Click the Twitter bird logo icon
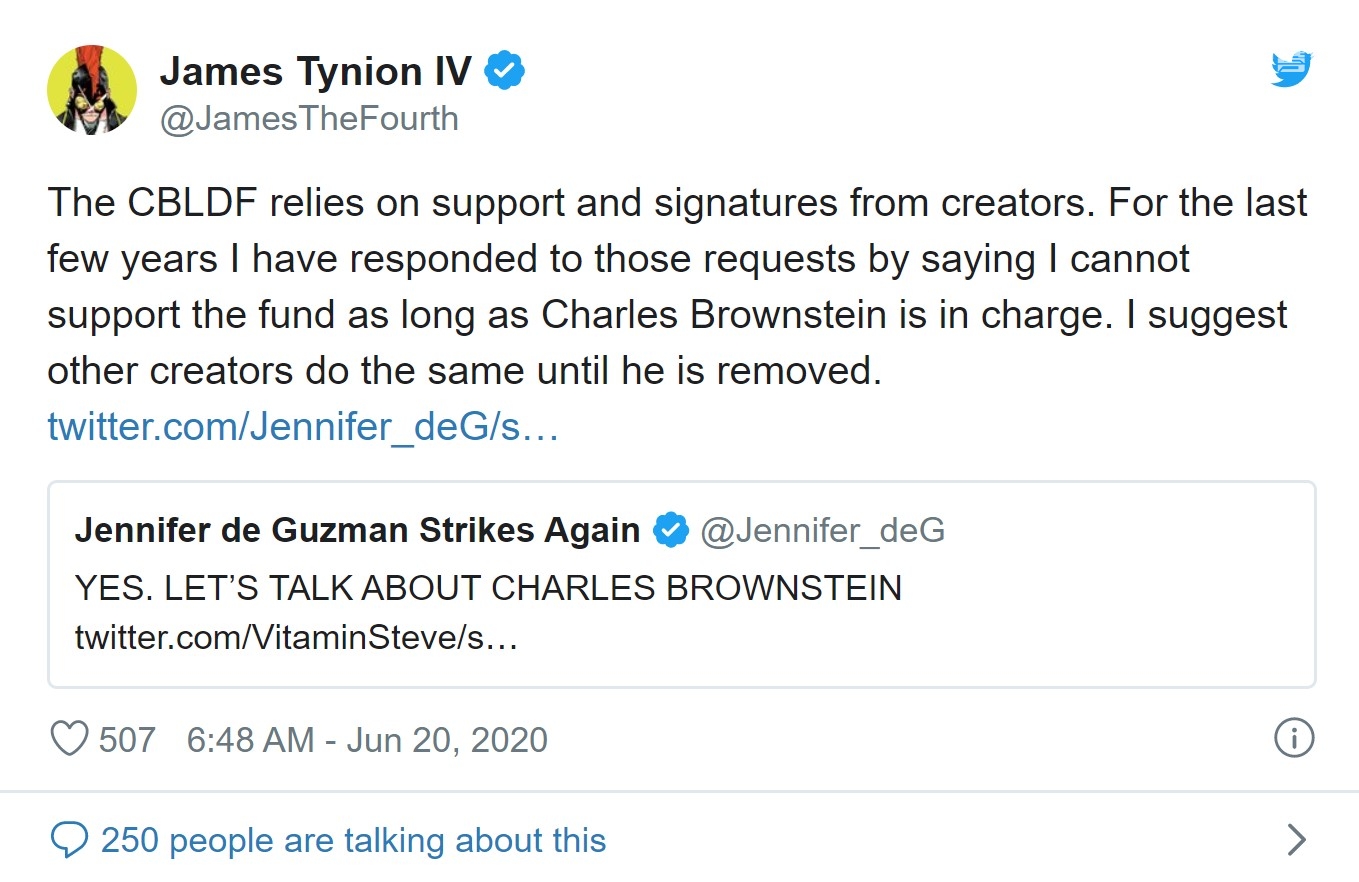1359x882 pixels. [1291, 71]
